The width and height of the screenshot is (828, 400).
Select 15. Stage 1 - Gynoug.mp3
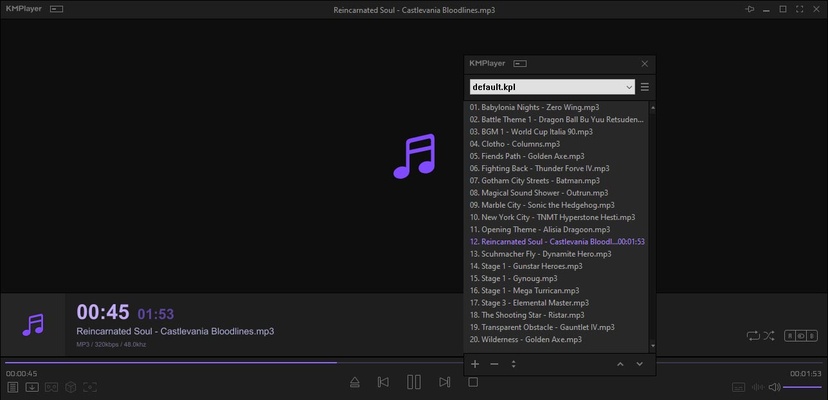pyautogui.click(x=557, y=278)
